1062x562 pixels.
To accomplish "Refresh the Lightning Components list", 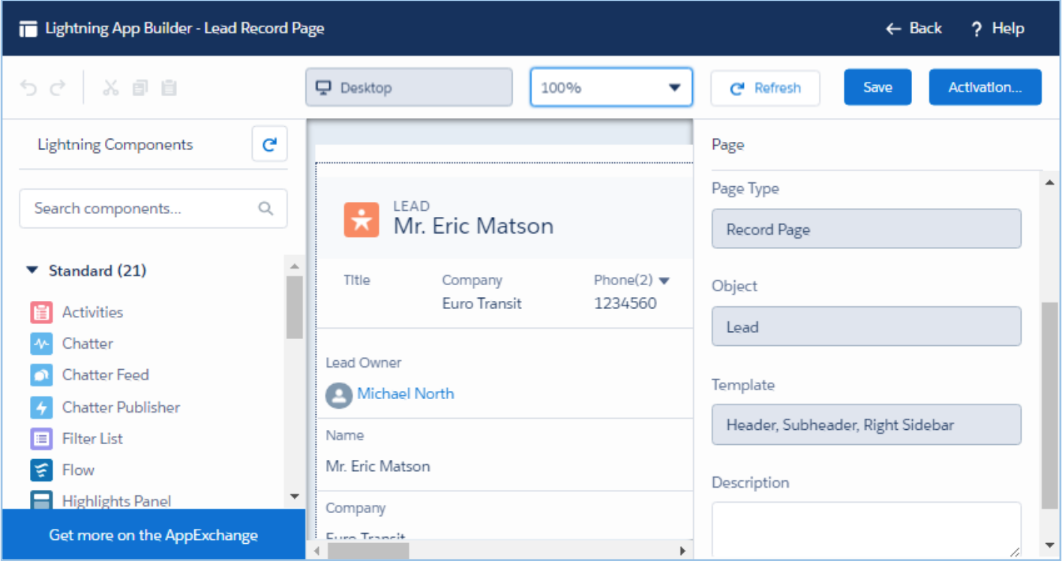I will 269,145.
